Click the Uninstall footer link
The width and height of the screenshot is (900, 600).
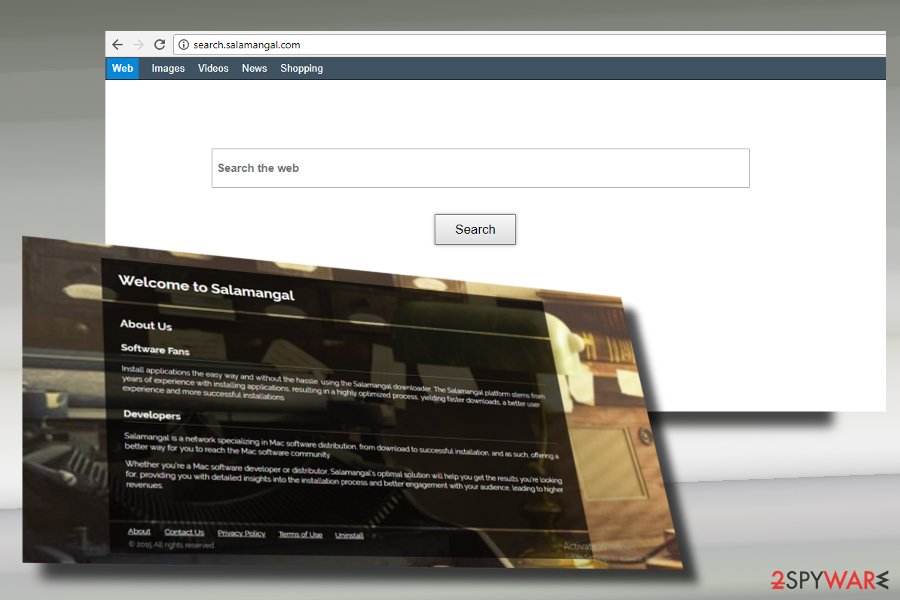click(349, 535)
